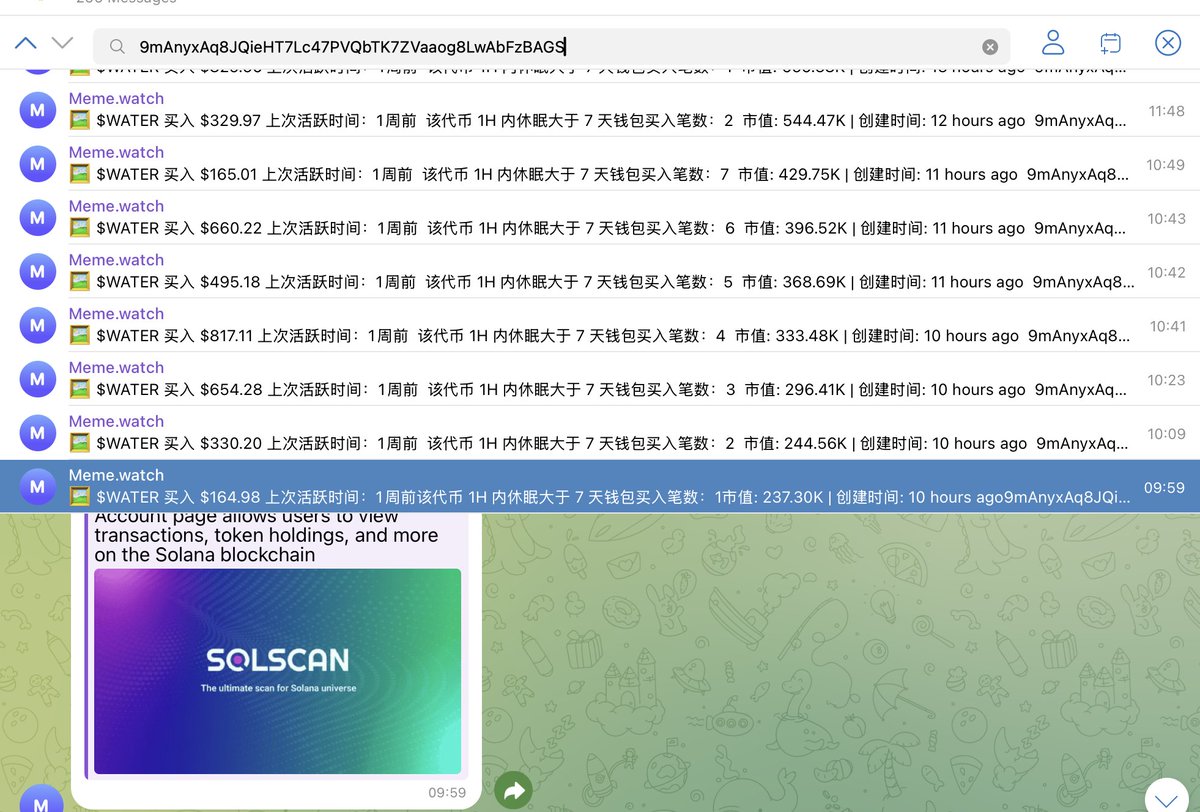Open the search by date calendar
Viewport: 1200px width, 812px height.
[x=1110, y=43]
